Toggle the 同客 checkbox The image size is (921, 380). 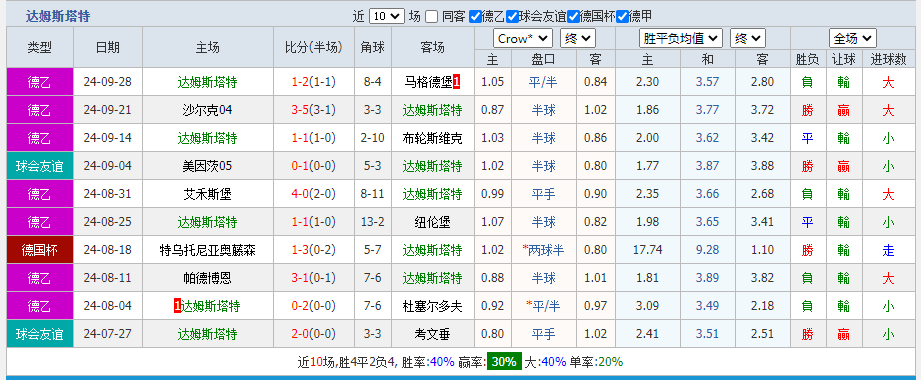click(432, 16)
